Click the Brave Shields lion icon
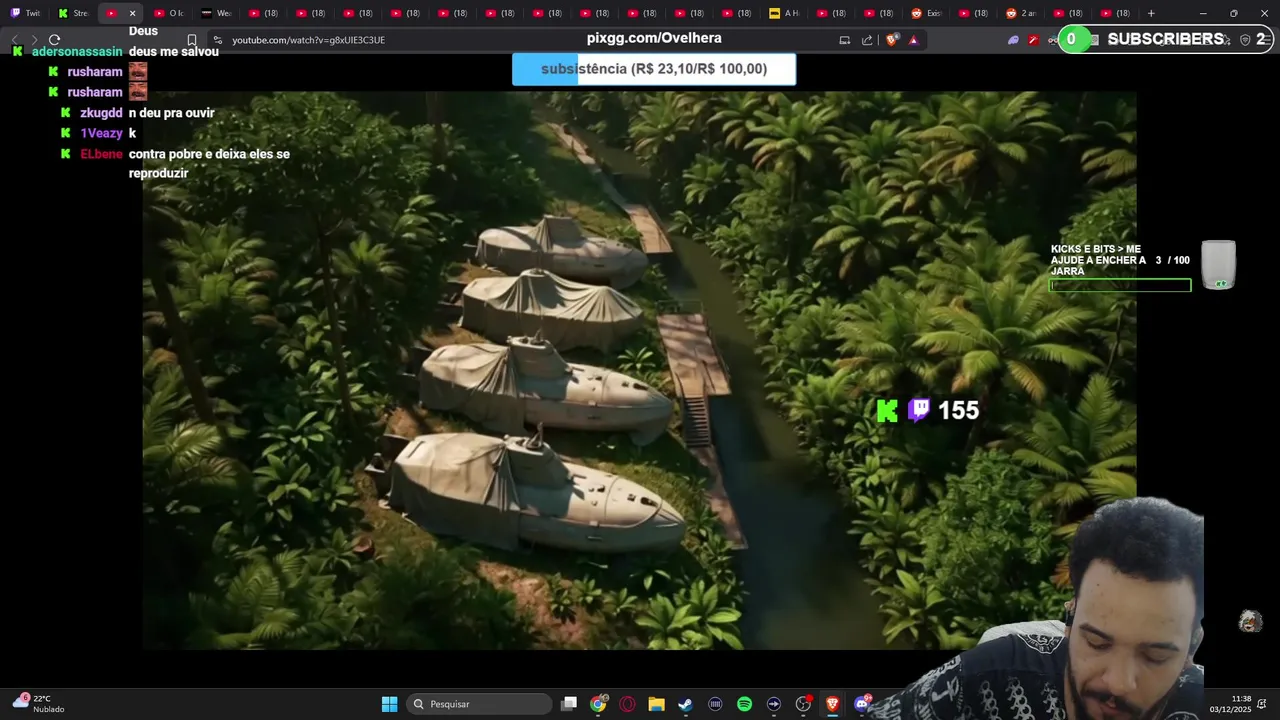Screen dimensions: 1280x720 point(892,40)
